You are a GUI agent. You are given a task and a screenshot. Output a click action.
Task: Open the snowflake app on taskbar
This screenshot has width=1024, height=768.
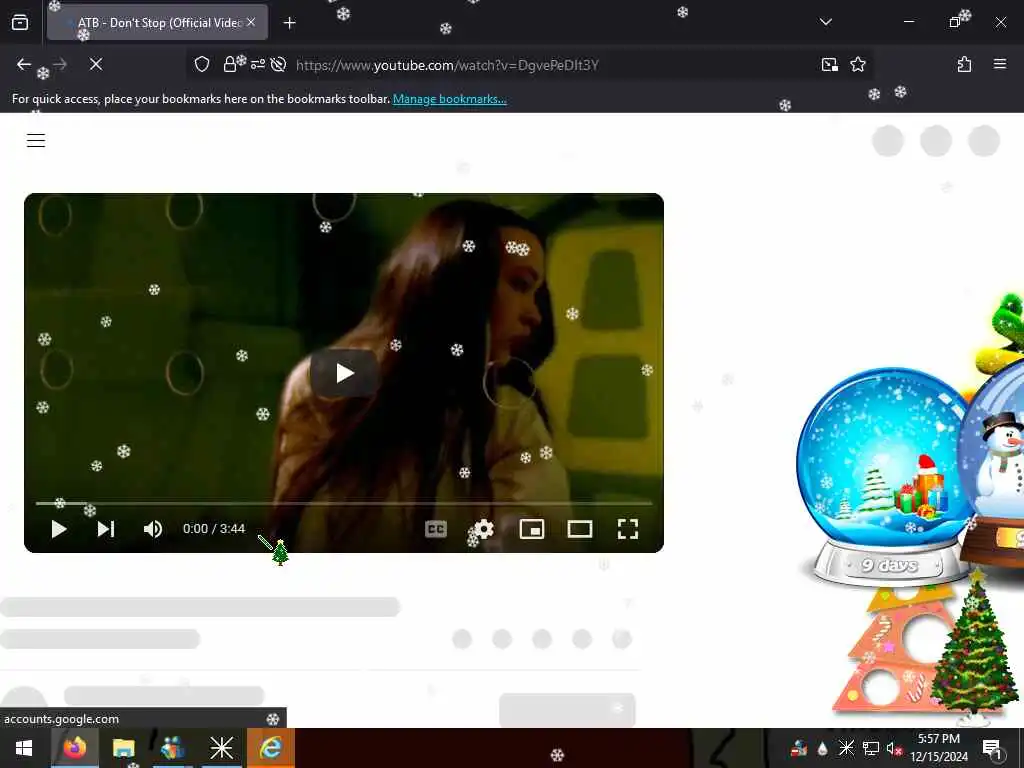coord(221,748)
